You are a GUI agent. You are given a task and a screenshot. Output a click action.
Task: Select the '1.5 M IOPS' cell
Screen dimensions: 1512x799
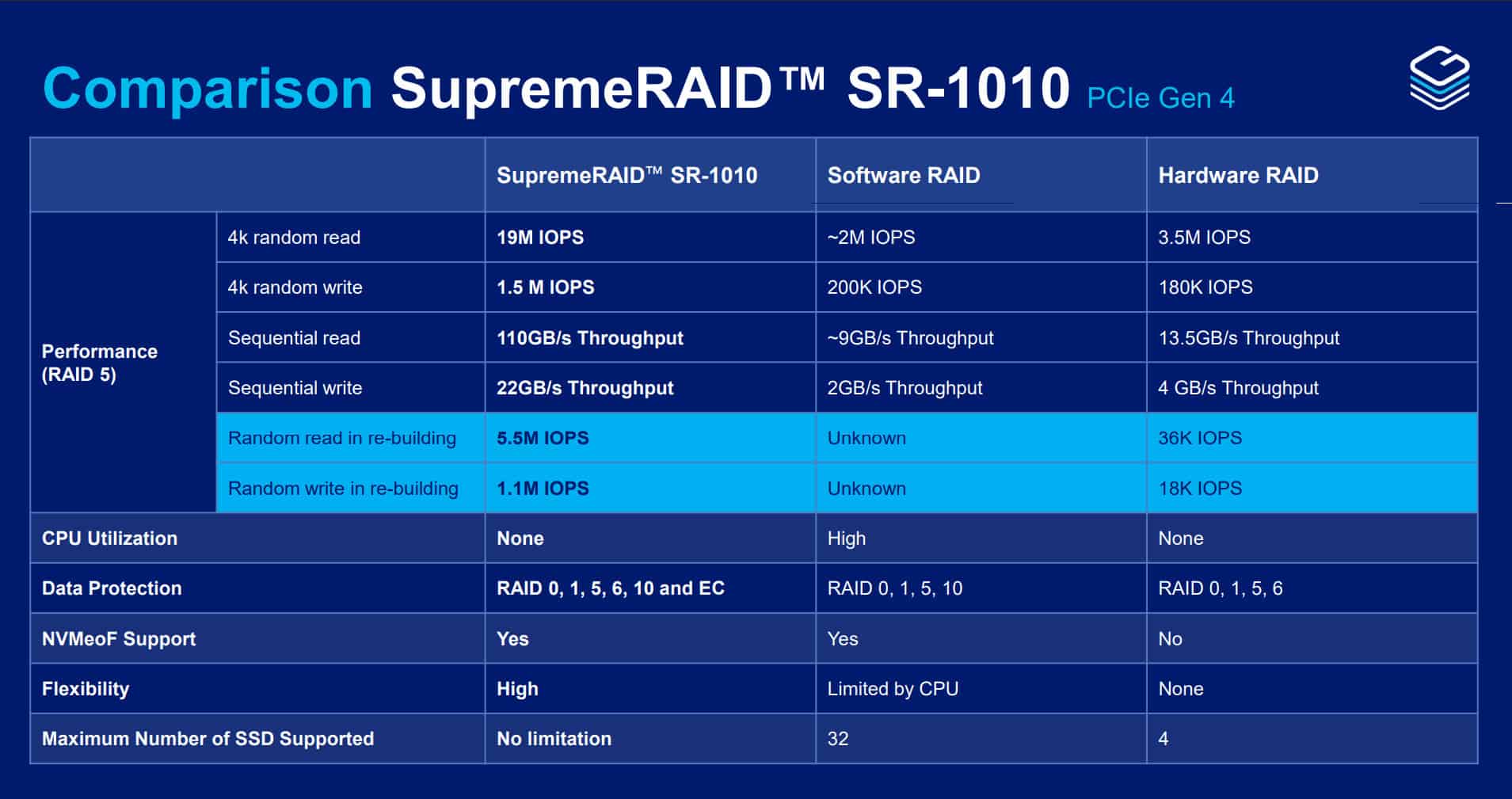(x=650, y=287)
